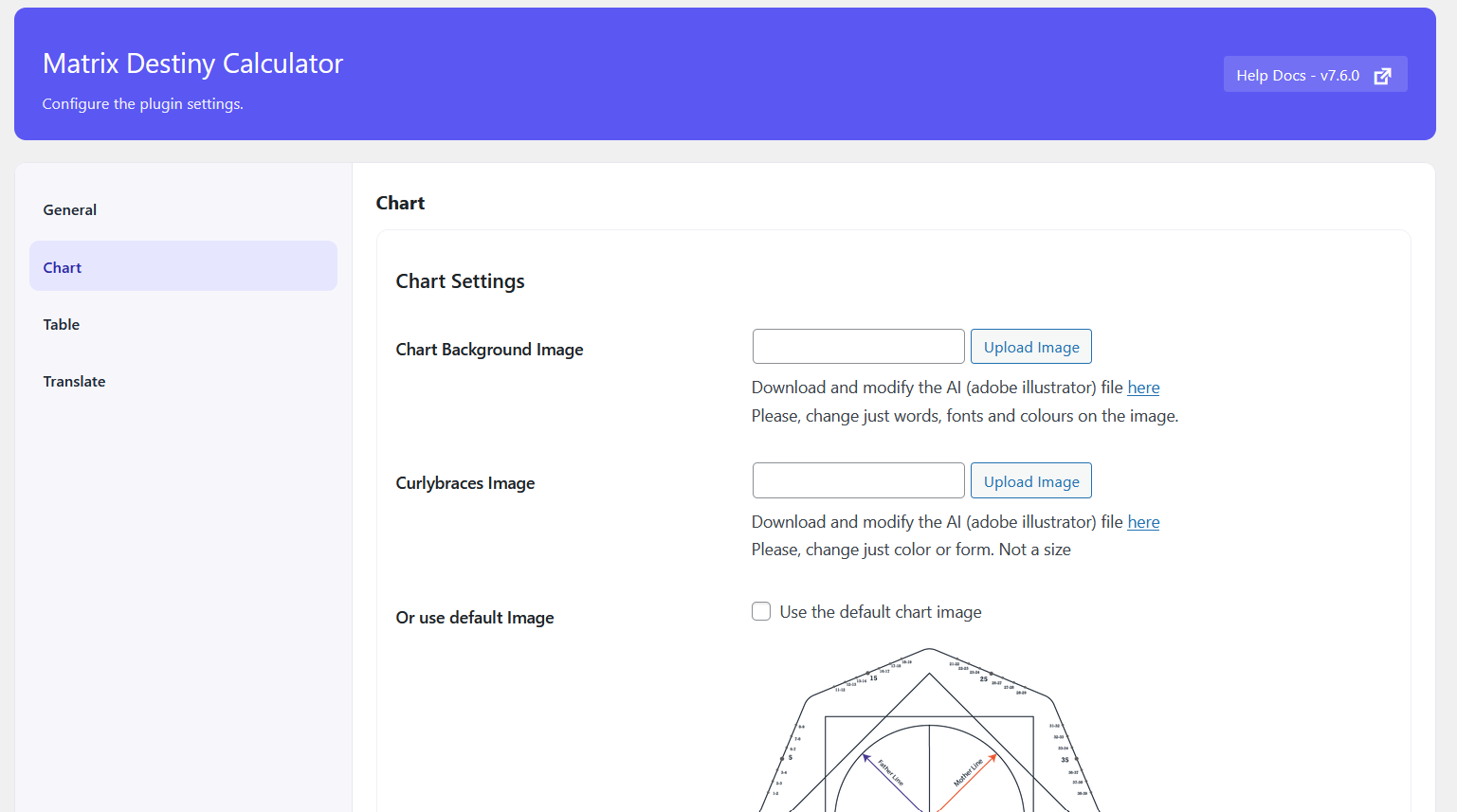The width and height of the screenshot is (1457, 812).
Task: Click the 'Chart Background Image' field label
Action: click(x=489, y=350)
